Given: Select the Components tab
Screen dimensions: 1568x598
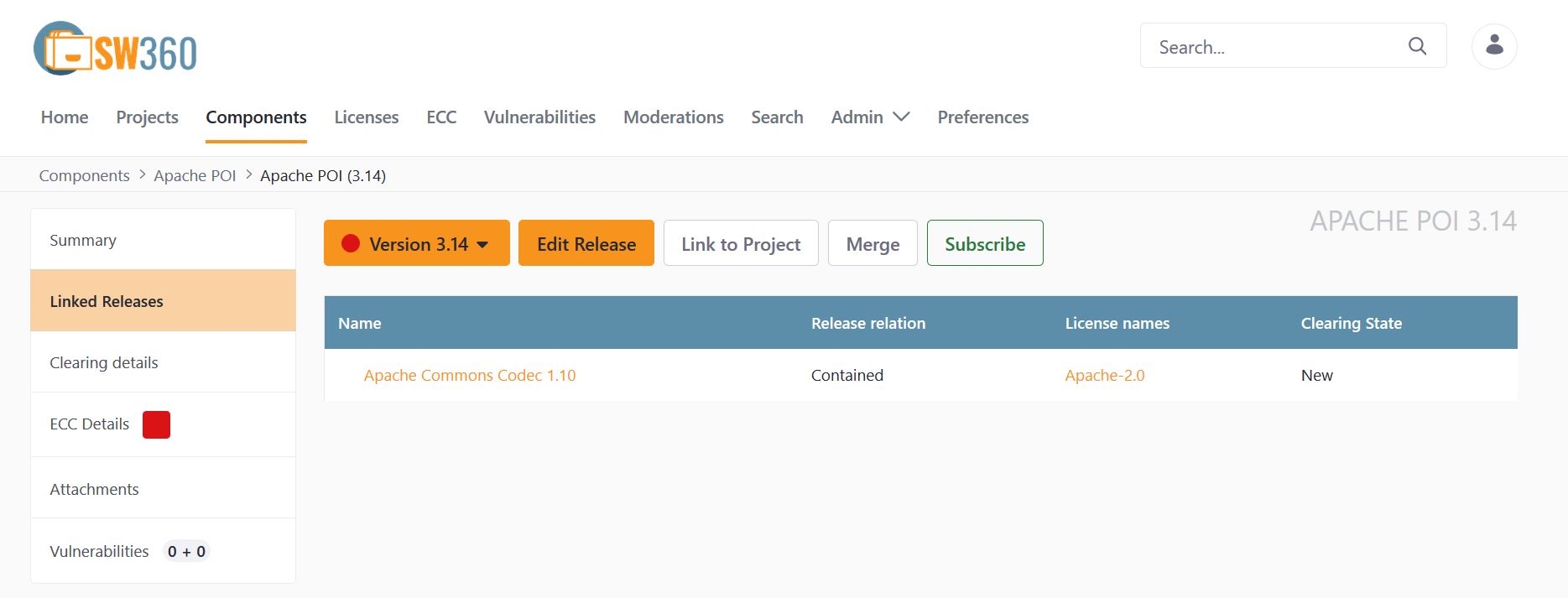Looking at the screenshot, I should [256, 117].
